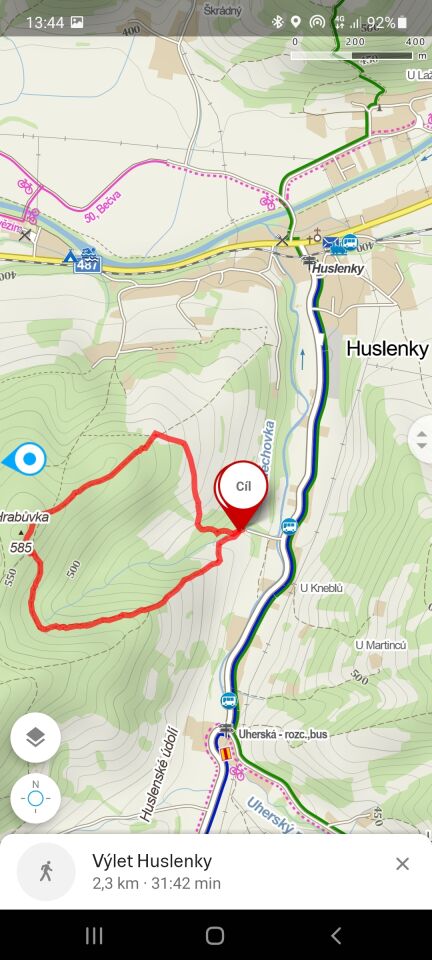Tap the campsite tent icon

coord(72,255)
